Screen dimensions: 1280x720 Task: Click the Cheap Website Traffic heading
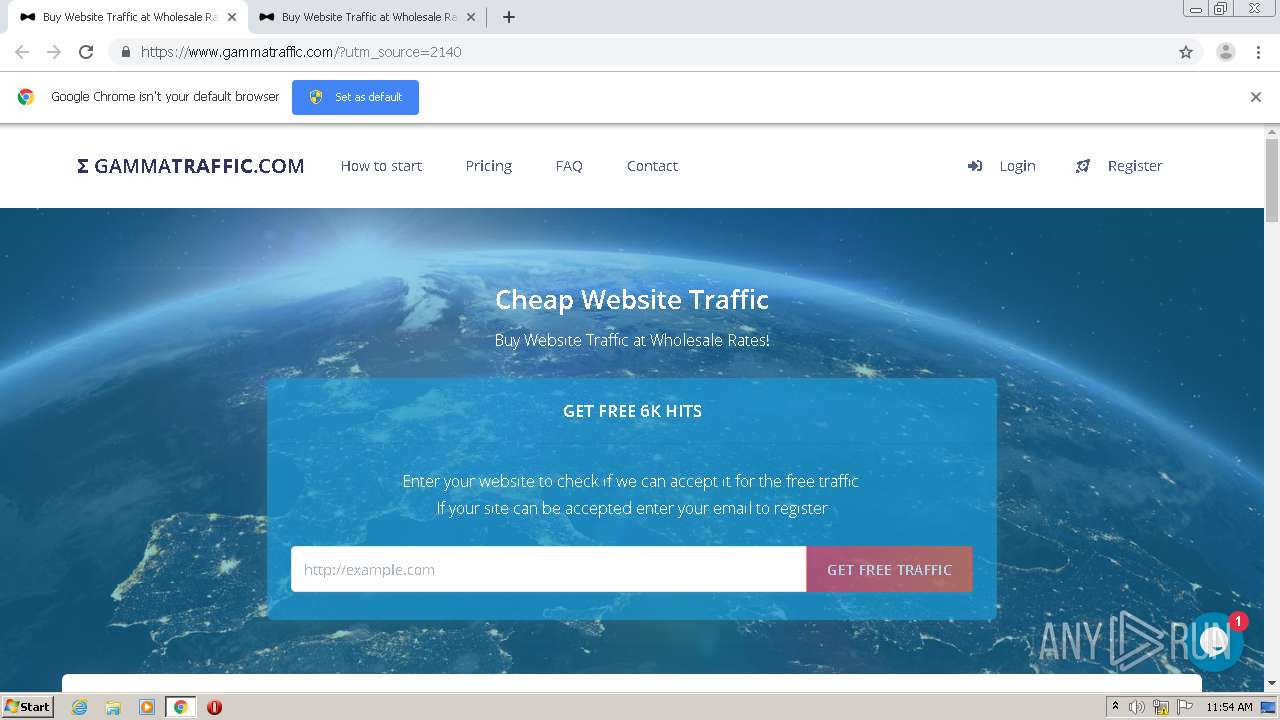(x=632, y=299)
